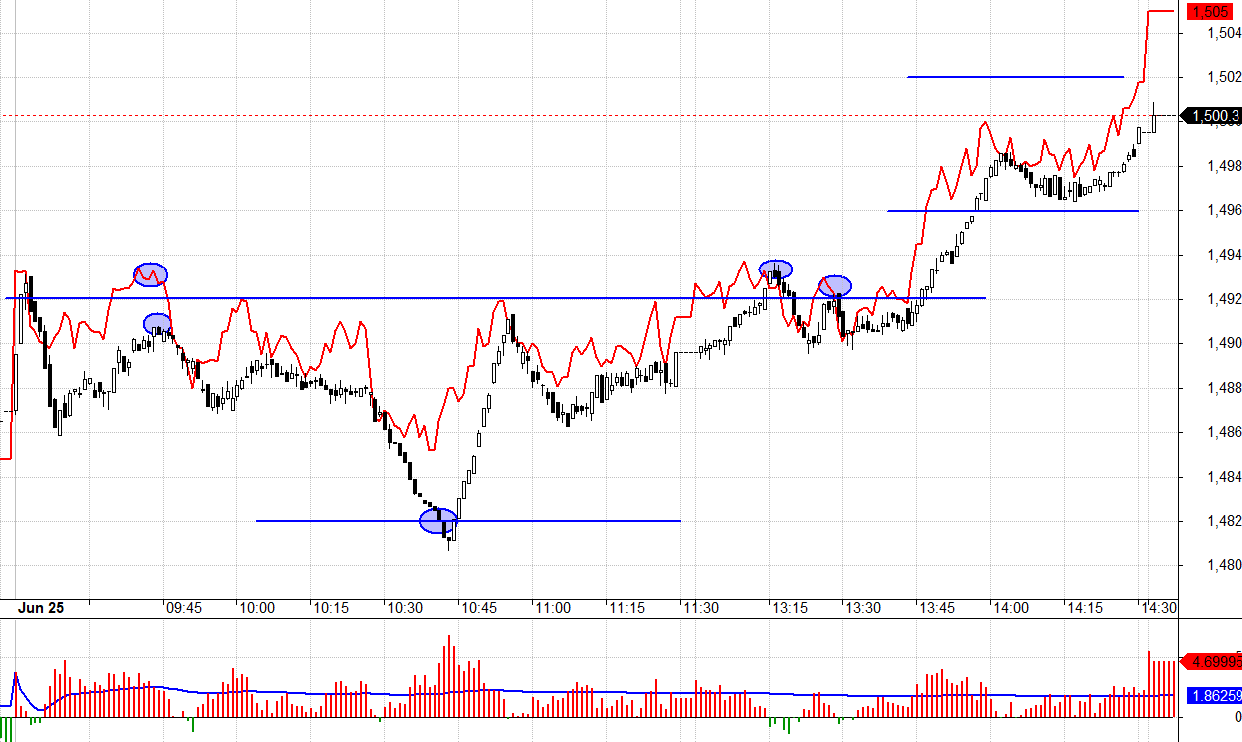Screen dimensions: 1242x742
Task: Click the Jun 25 date label
Action: pos(41,608)
